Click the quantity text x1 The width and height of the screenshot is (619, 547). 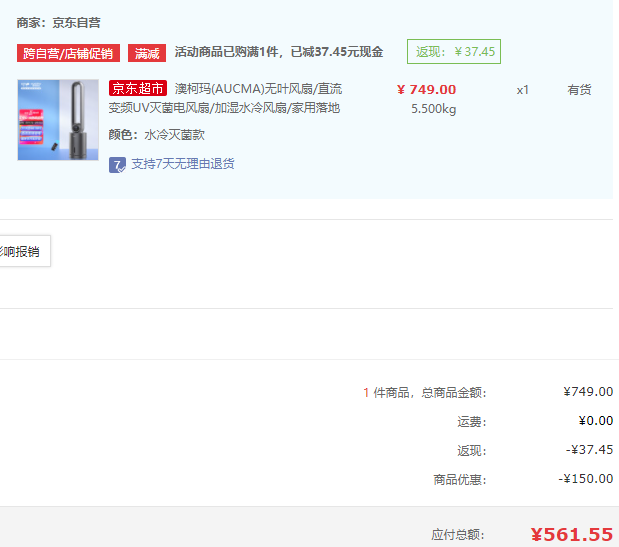pyautogui.click(x=522, y=90)
